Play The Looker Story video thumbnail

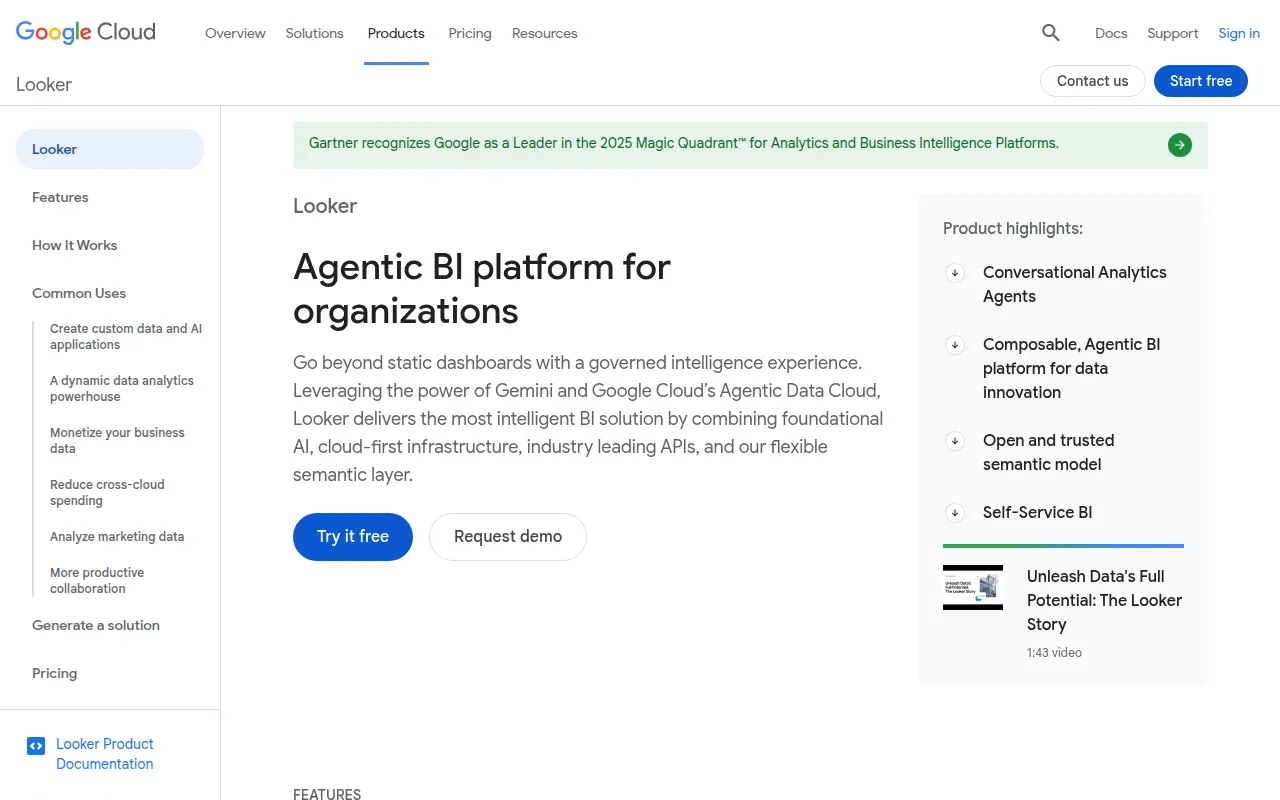(973, 587)
